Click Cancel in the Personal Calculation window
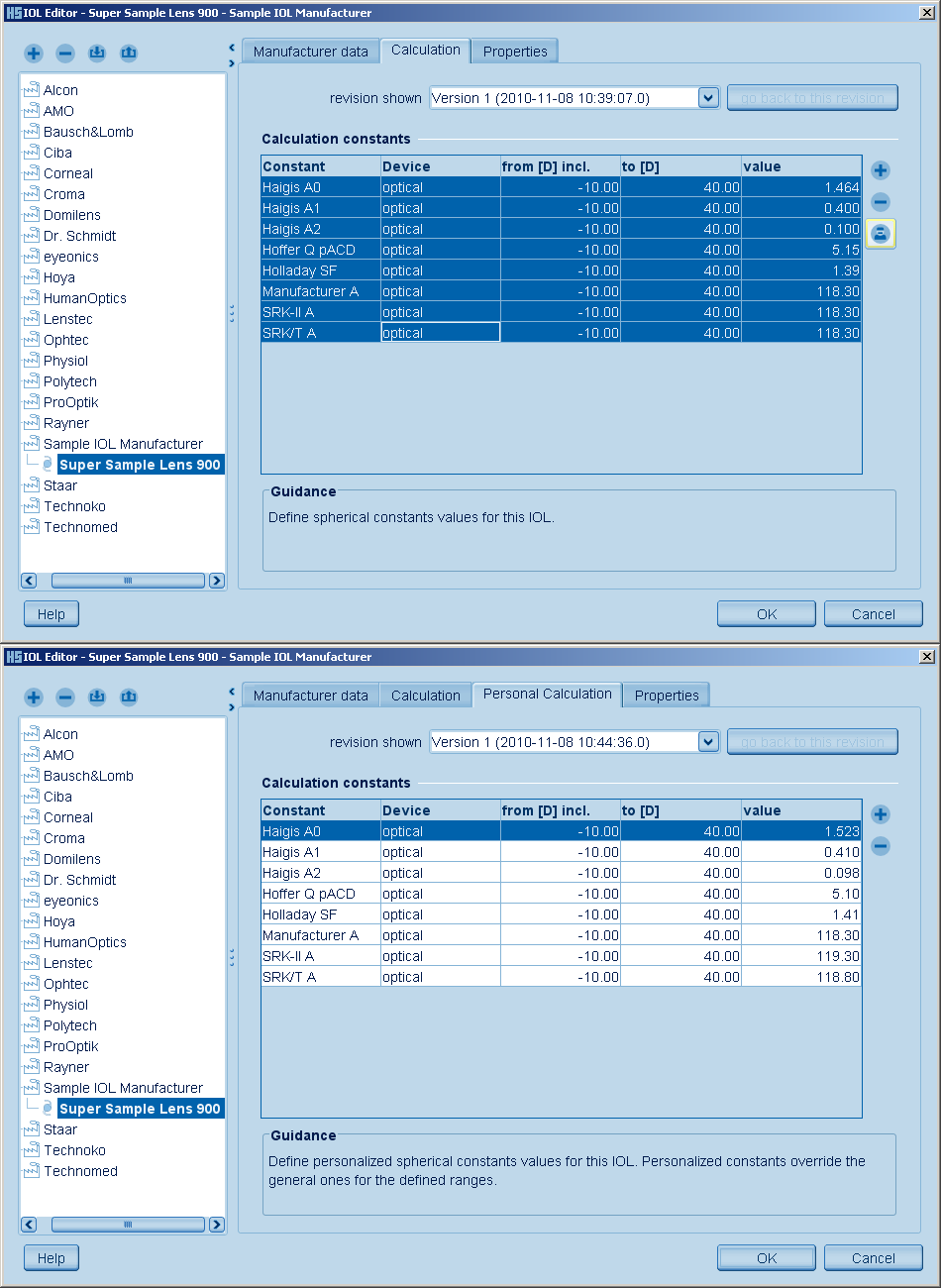Viewport: 941px width, 1288px height. pyautogui.click(x=873, y=1258)
